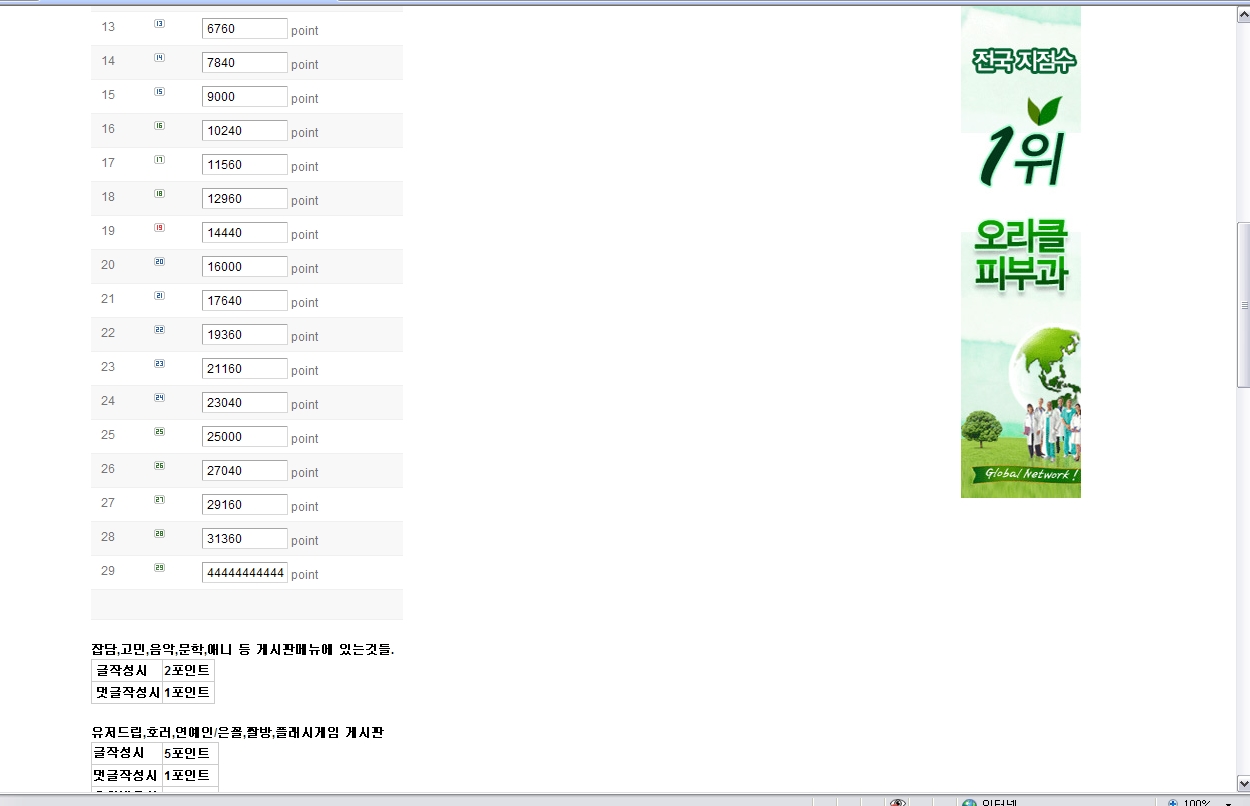Image resolution: width=1250 pixels, height=806 pixels.
Task: Click the zoom magnifier icon in status bar
Action: [x=1173, y=802]
